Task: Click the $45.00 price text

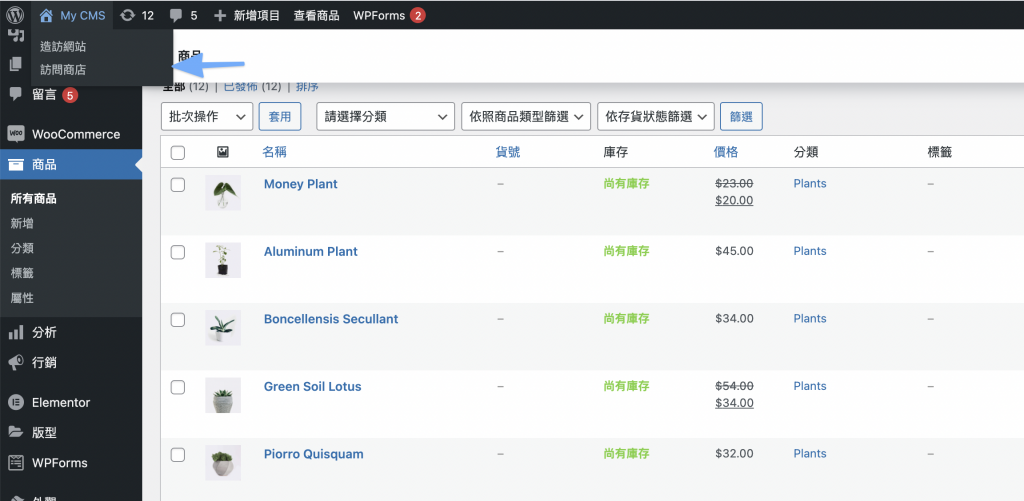Action: click(735, 251)
